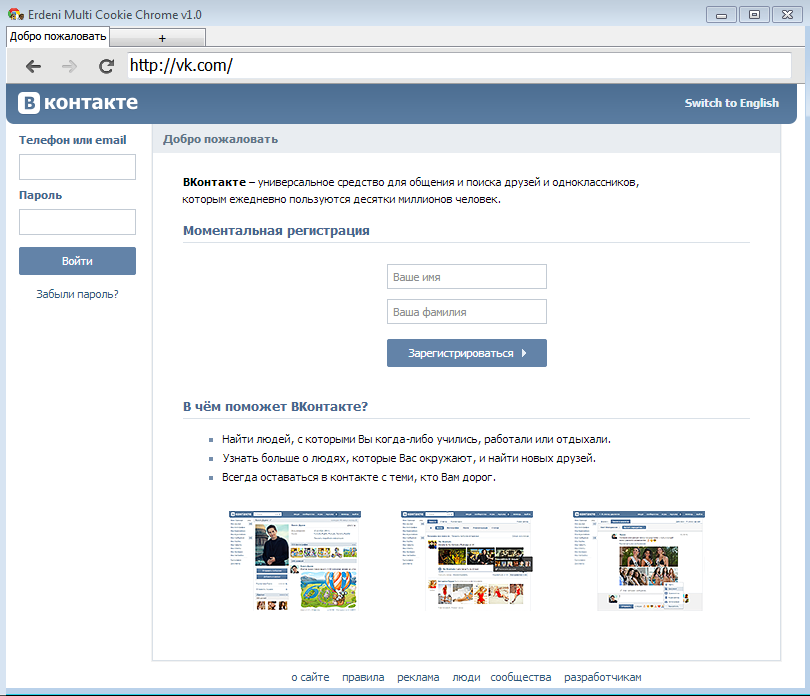This screenshot has width=810, height=696.
Task: Focus the Телефон или email field
Action: pos(77,167)
